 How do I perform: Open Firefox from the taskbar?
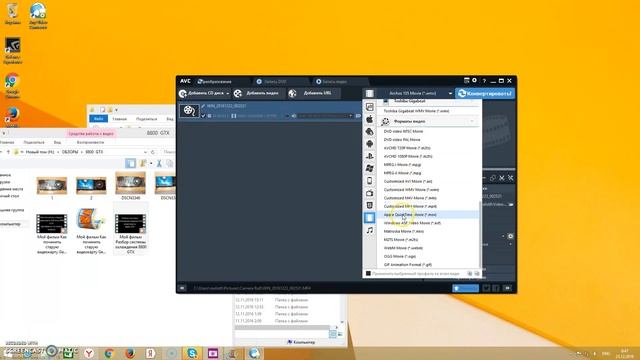[x=130, y=353]
